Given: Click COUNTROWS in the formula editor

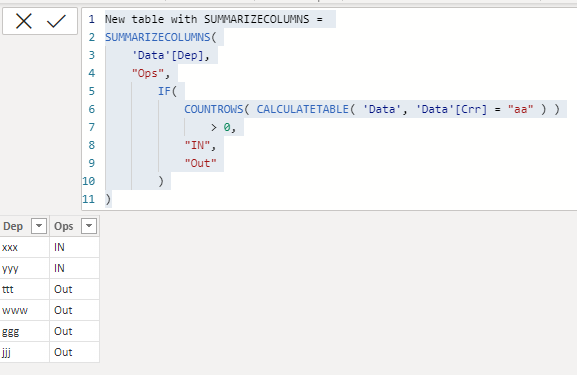Looking at the screenshot, I should (213, 109).
